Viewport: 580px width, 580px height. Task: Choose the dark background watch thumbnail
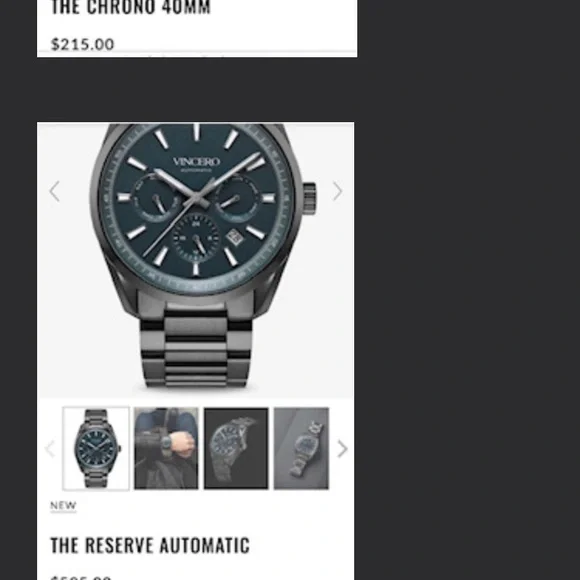click(236, 448)
